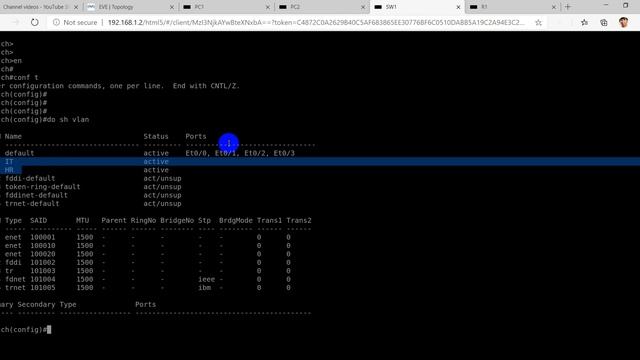Click the 'default' VLAN name

coord(19,153)
